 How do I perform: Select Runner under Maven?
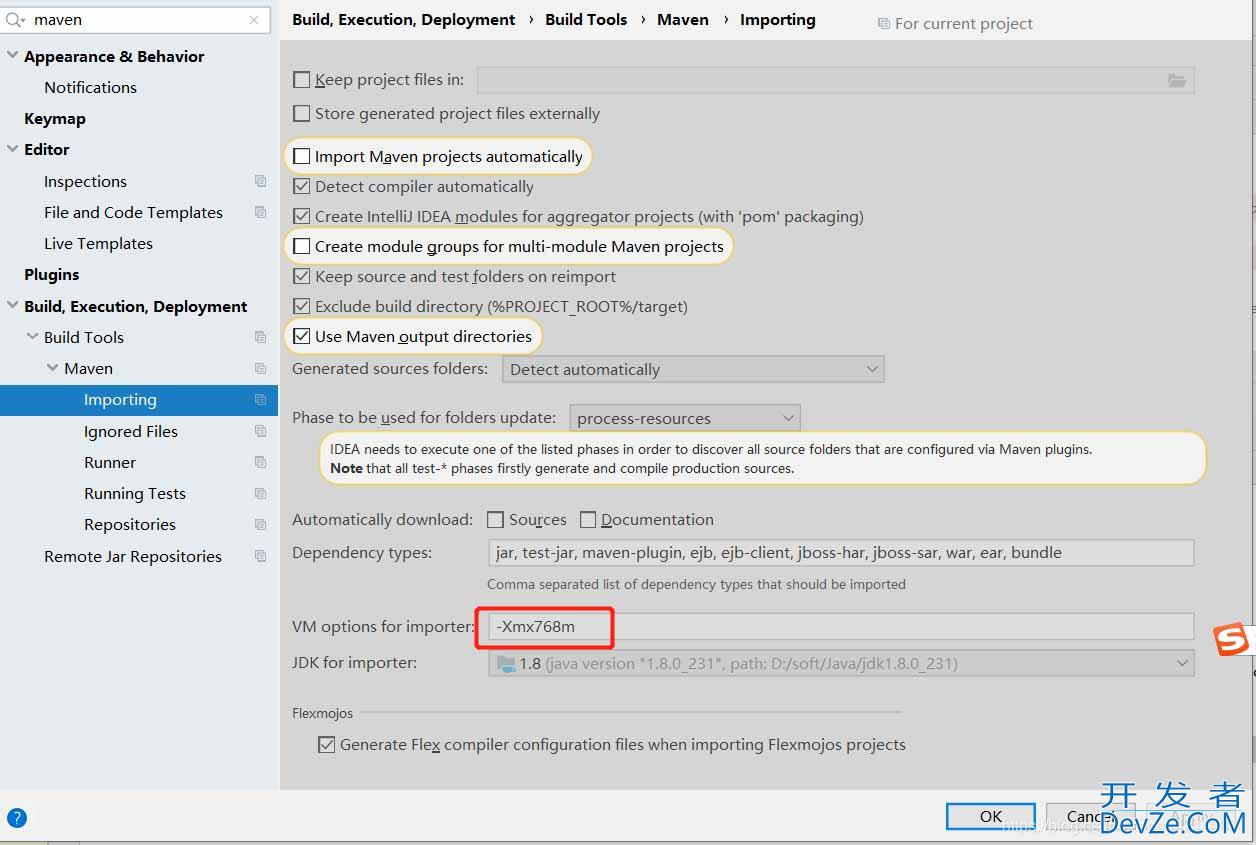coord(110,462)
